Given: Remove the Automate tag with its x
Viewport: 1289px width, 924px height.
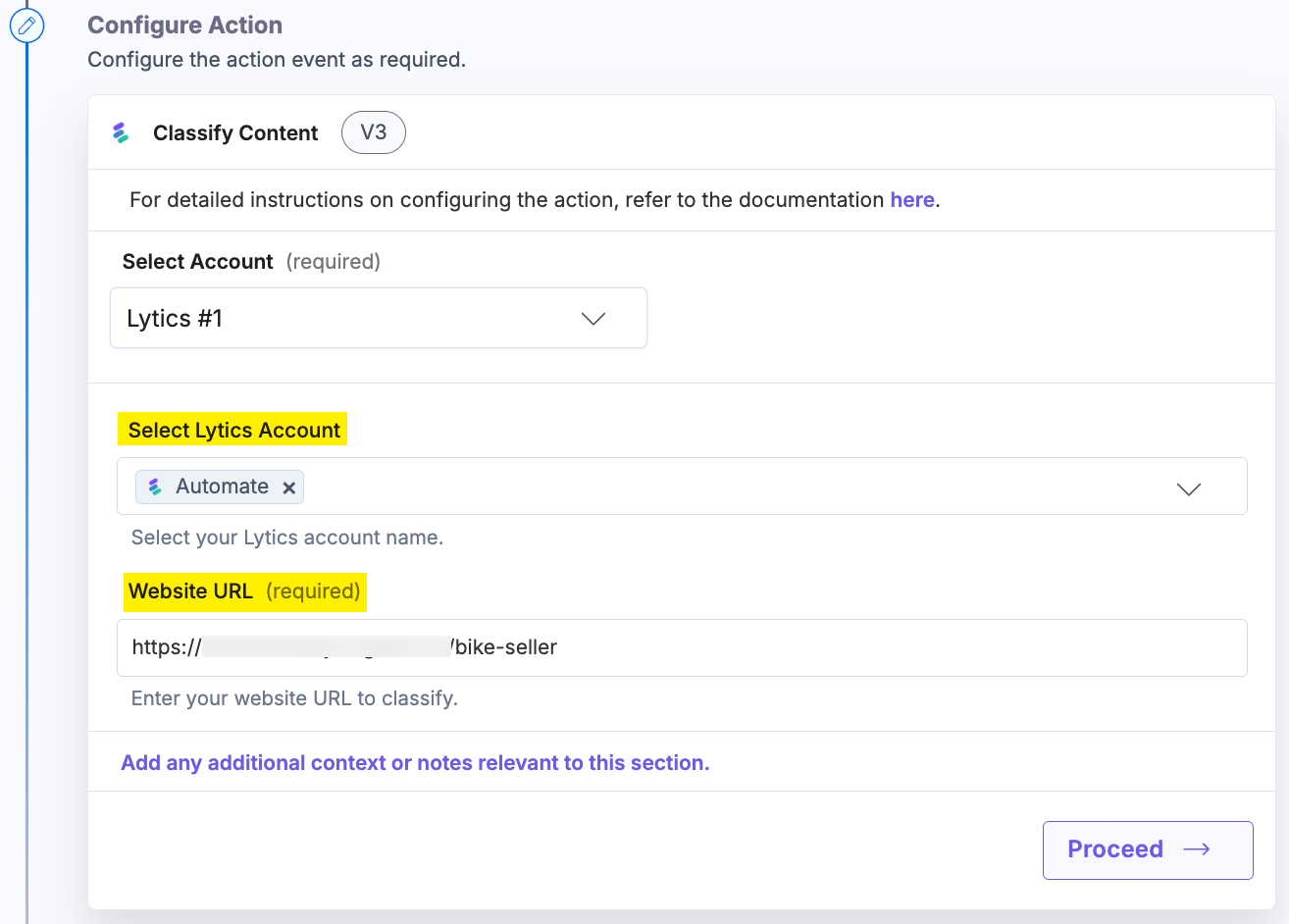Looking at the screenshot, I should pyautogui.click(x=289, y=488).
